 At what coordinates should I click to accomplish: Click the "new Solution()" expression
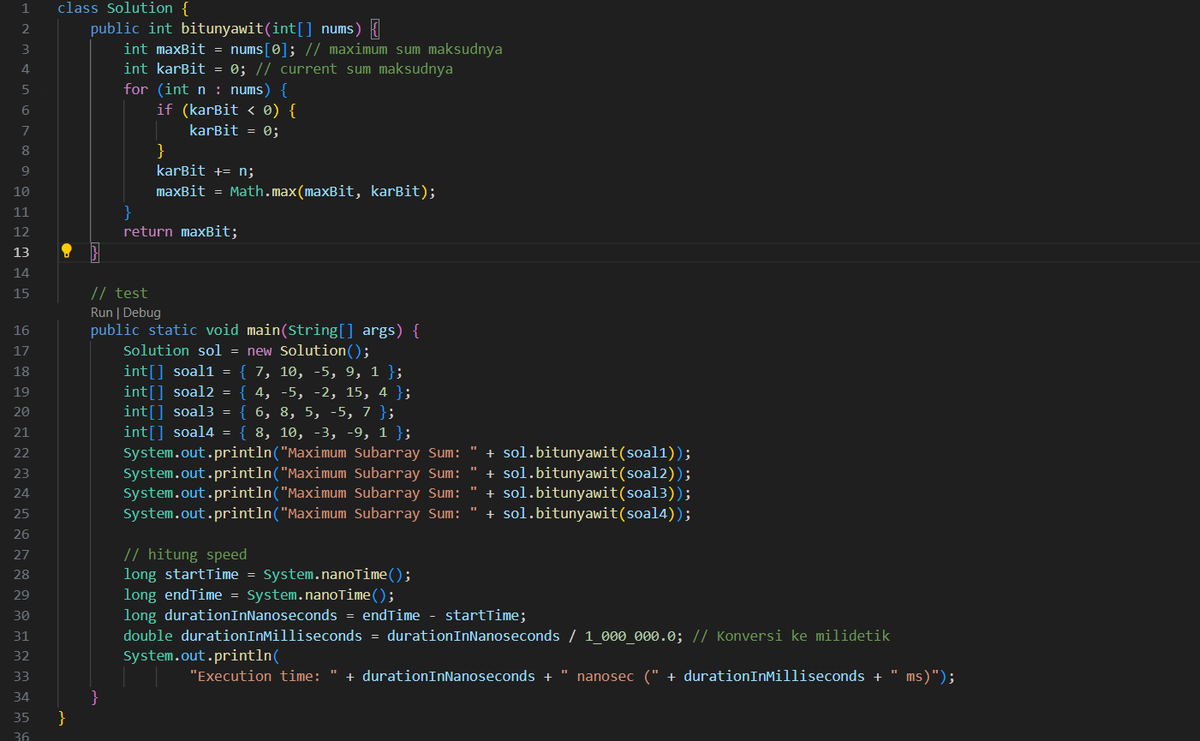point(305,351)
